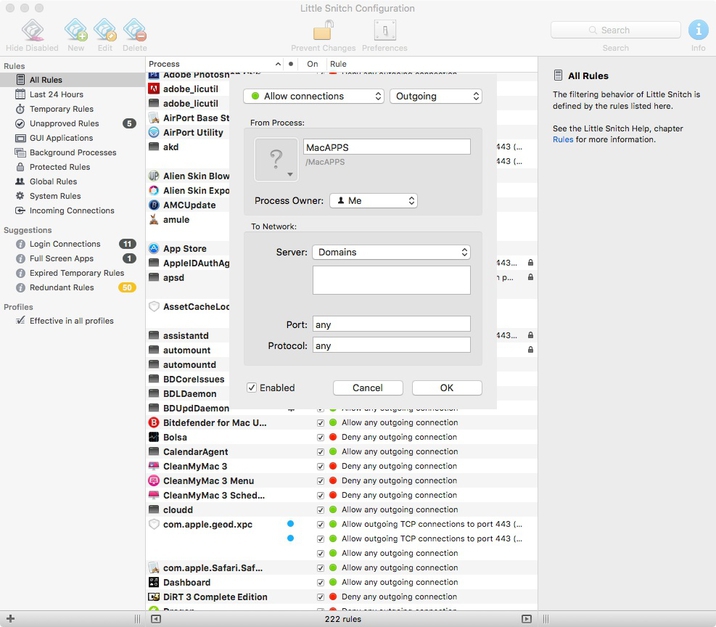Image resolution: width=716 pixels, height=627 pixels.
Task: Click the OK button
Action: [446, 388]
